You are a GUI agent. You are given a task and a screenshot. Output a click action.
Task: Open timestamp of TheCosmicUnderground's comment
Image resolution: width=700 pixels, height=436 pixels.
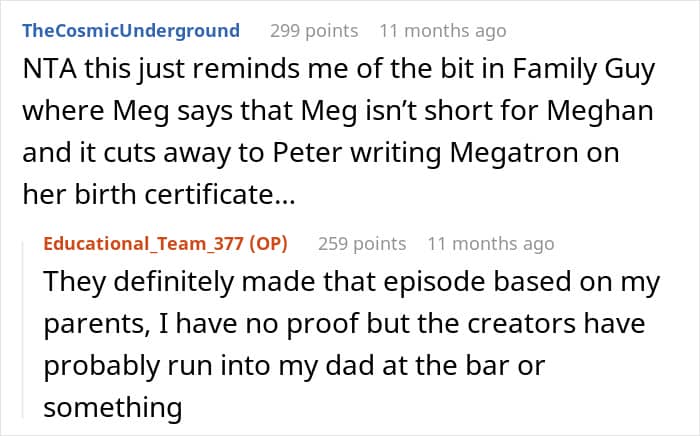[442, 31]
